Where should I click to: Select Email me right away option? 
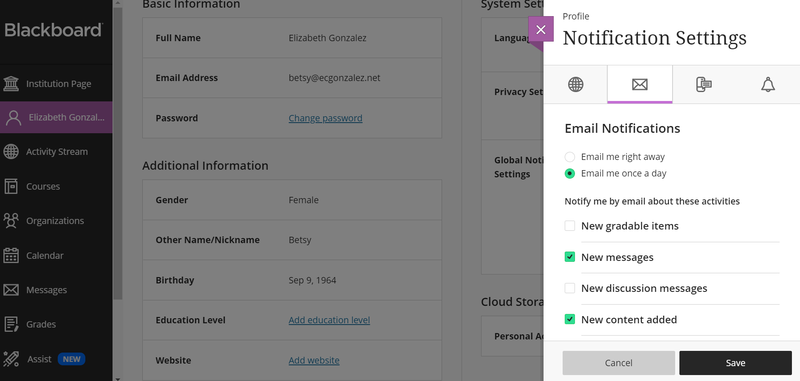(x=569, y=157)
